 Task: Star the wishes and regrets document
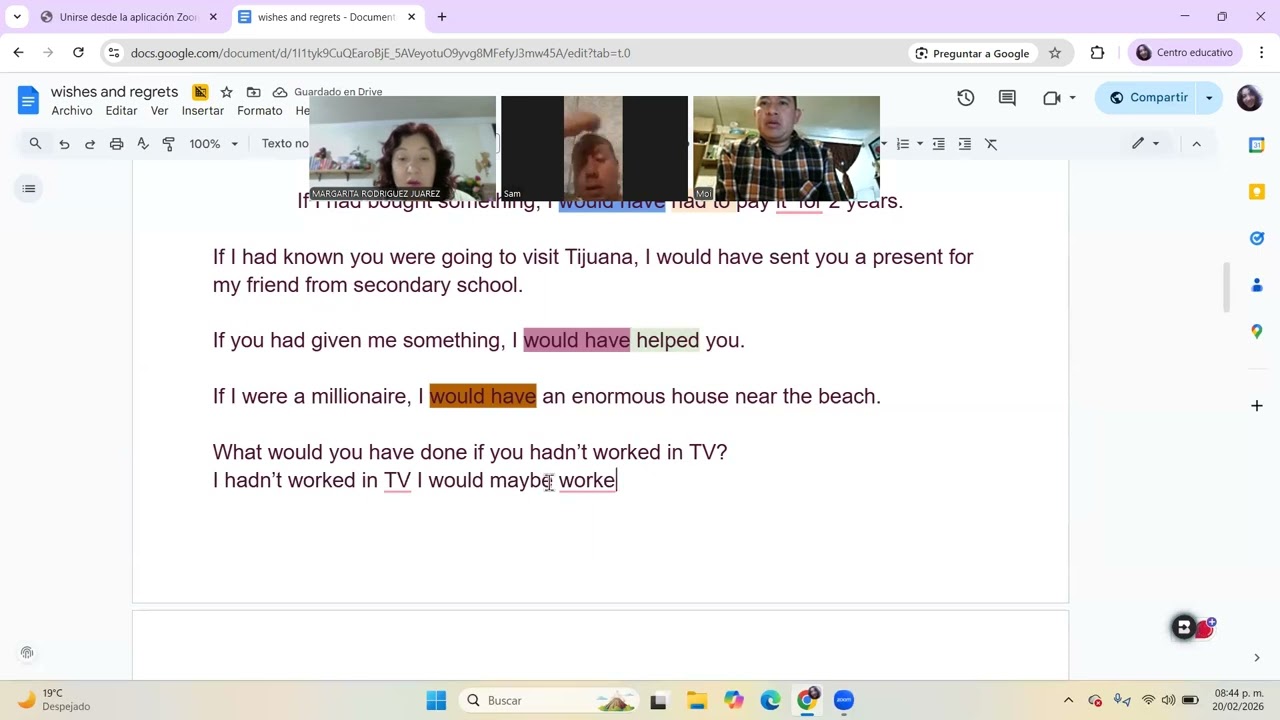226,92
